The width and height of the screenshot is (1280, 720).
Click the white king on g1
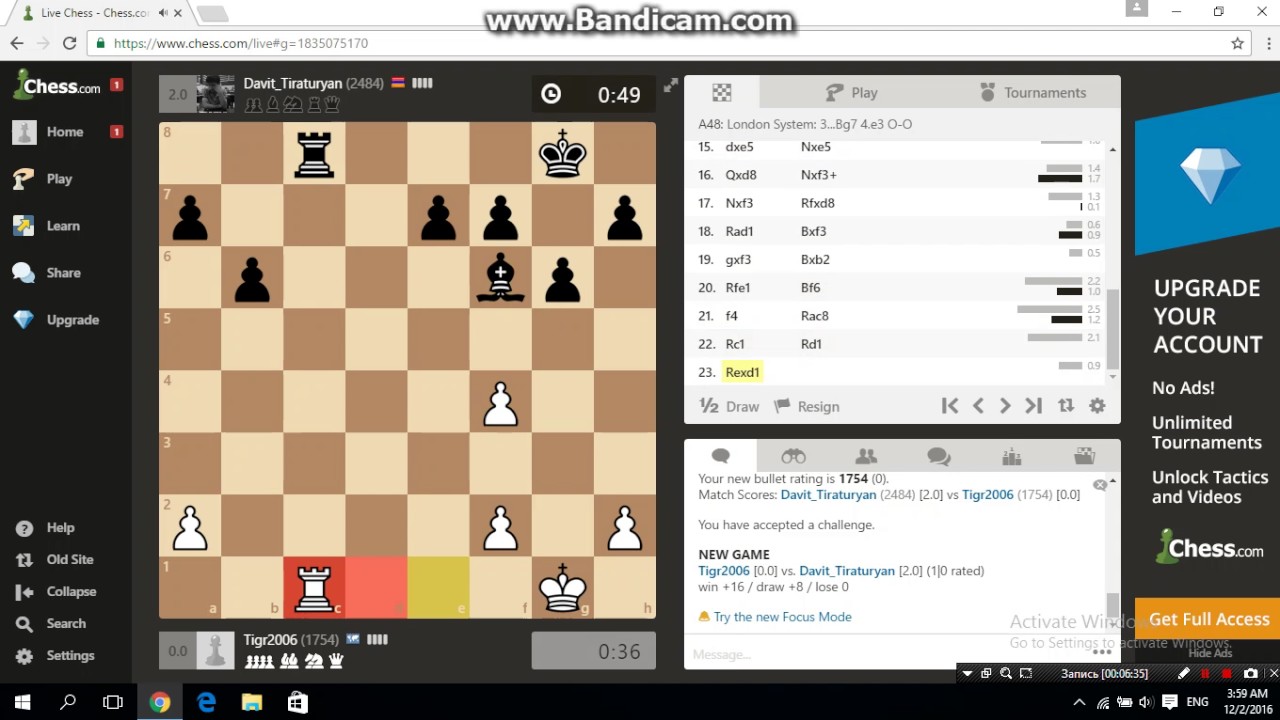pyautogui.click(x=562, y=588)
